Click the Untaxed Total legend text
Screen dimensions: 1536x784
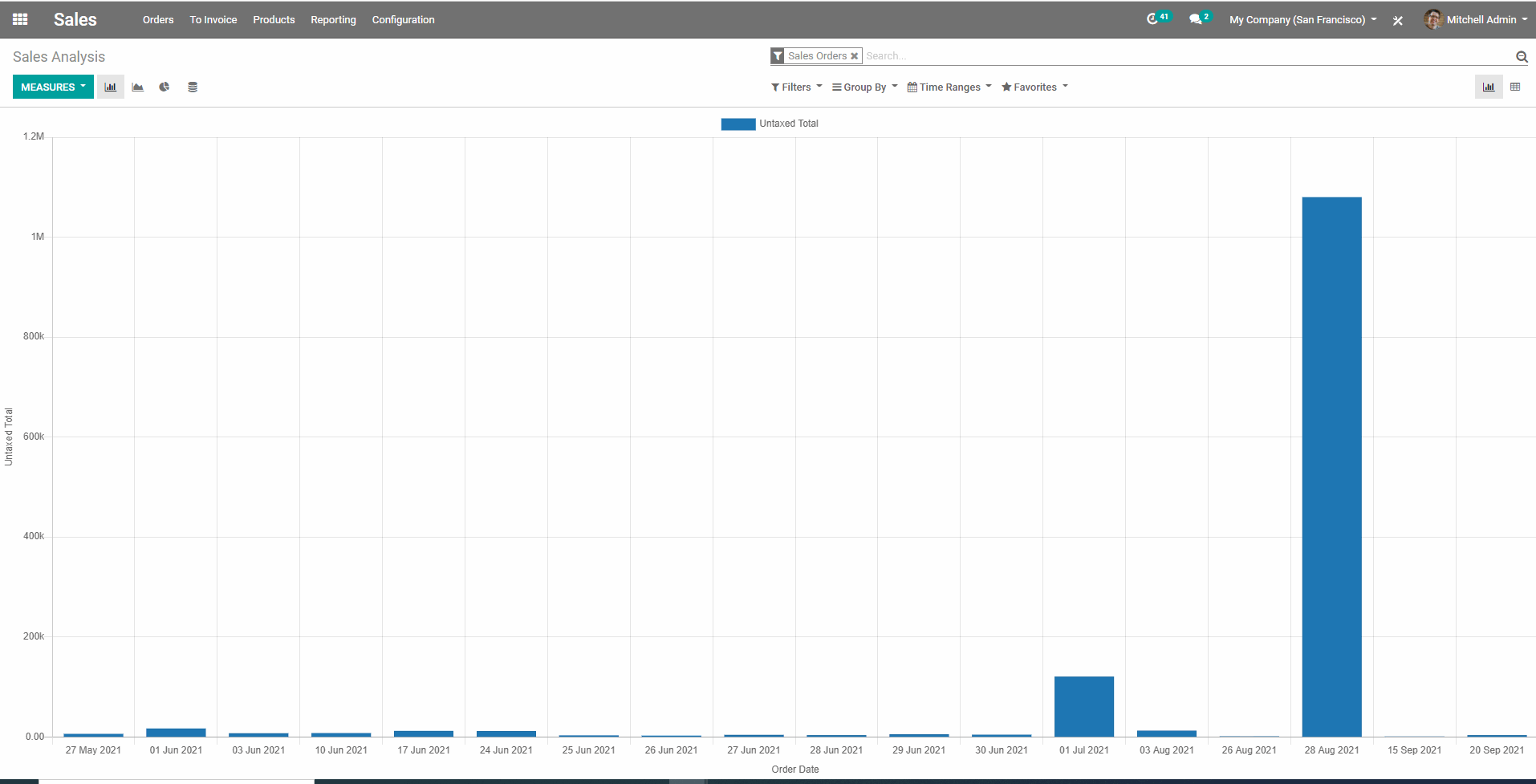pyautogui.click(x=789, y=124)
